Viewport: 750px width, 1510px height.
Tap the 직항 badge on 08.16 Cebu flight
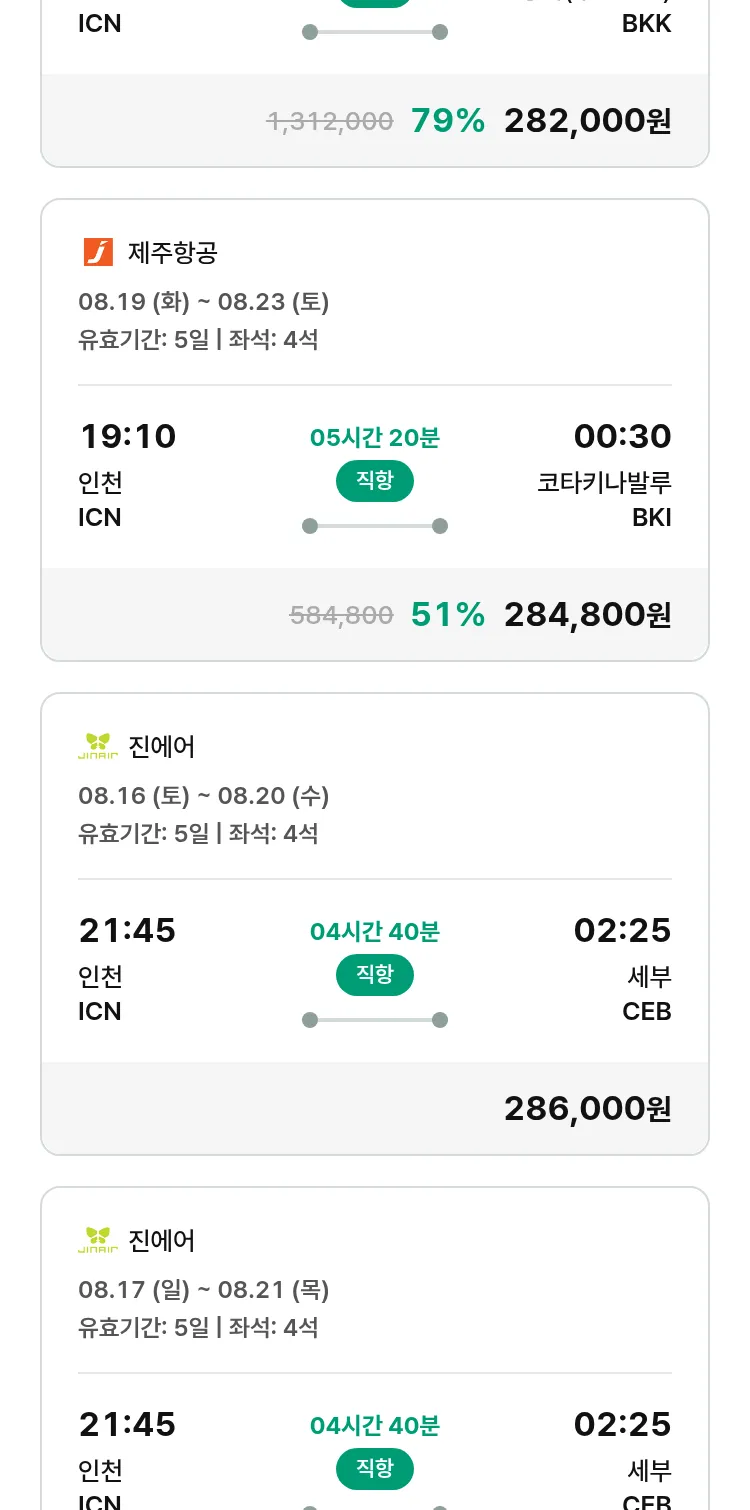click(x=375, y=975)
